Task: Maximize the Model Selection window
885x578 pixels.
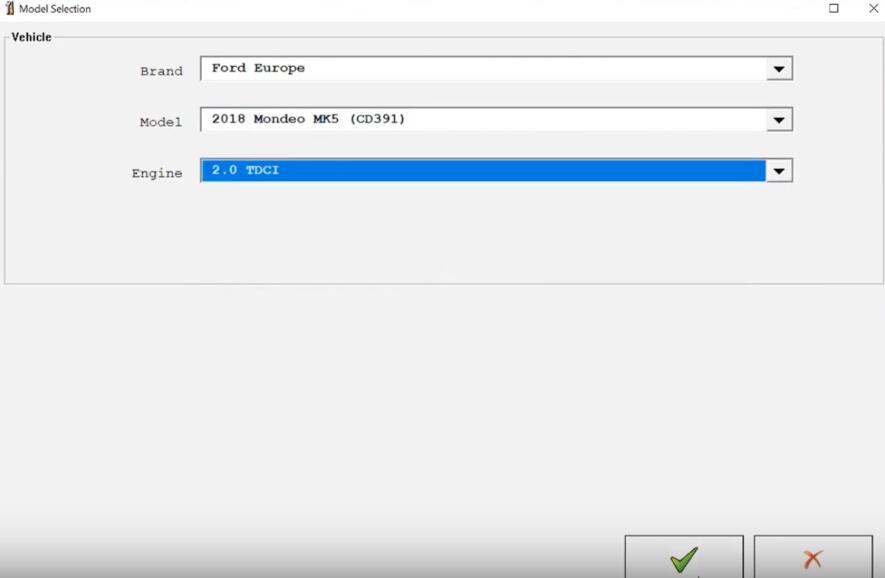Action: point(834,8)
